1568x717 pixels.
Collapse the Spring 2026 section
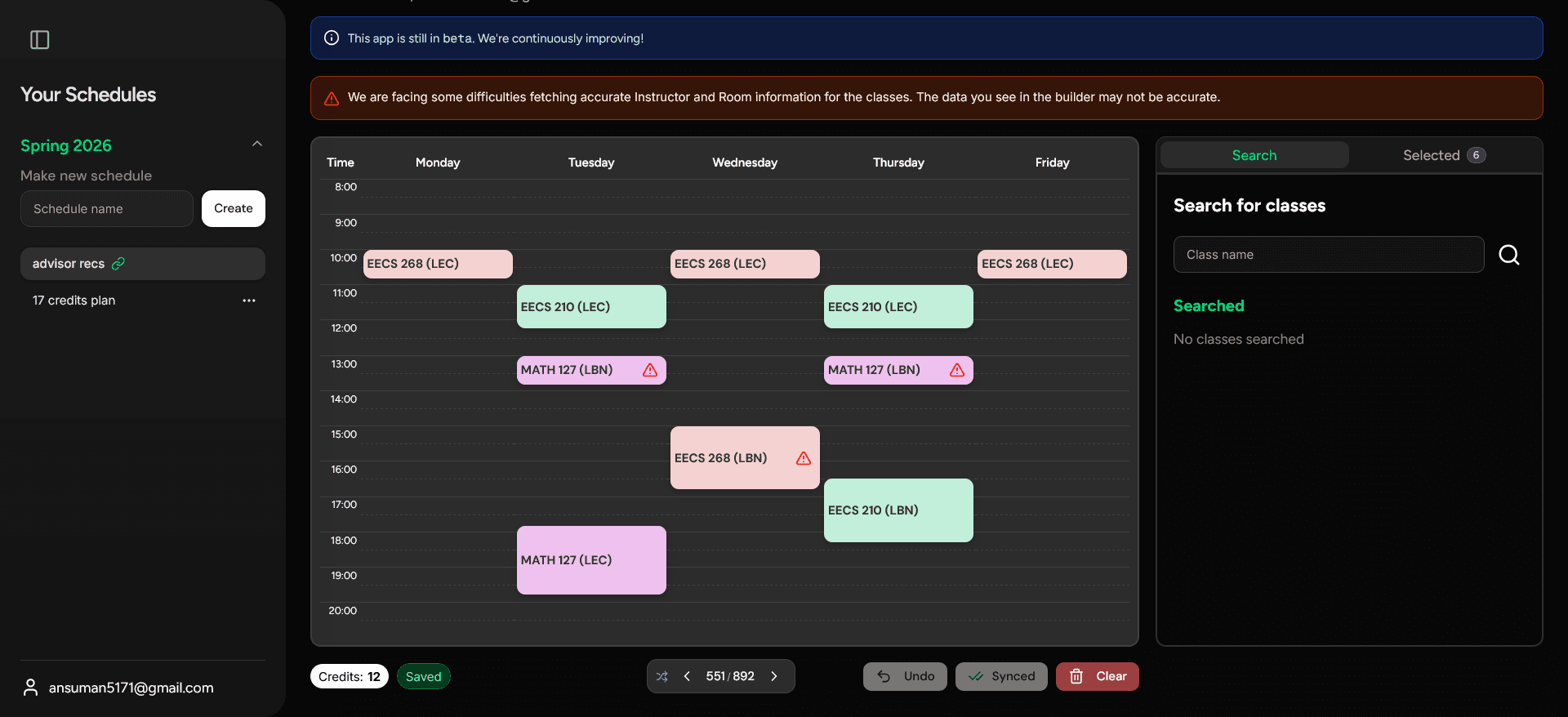point(257,144)
